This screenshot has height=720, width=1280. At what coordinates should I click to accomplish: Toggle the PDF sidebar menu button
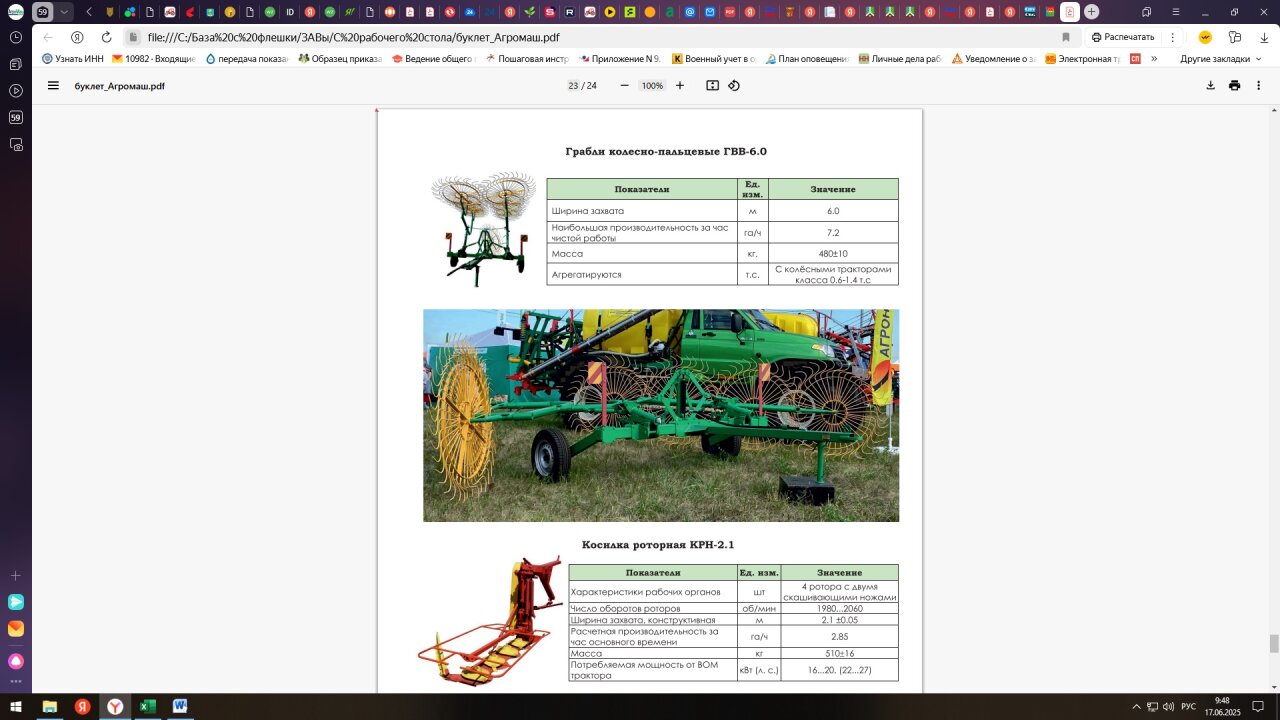click(53, 86)
